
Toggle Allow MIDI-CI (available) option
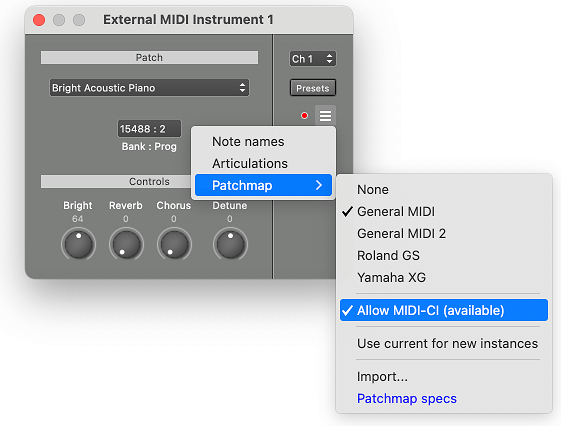tap(444, 310)
